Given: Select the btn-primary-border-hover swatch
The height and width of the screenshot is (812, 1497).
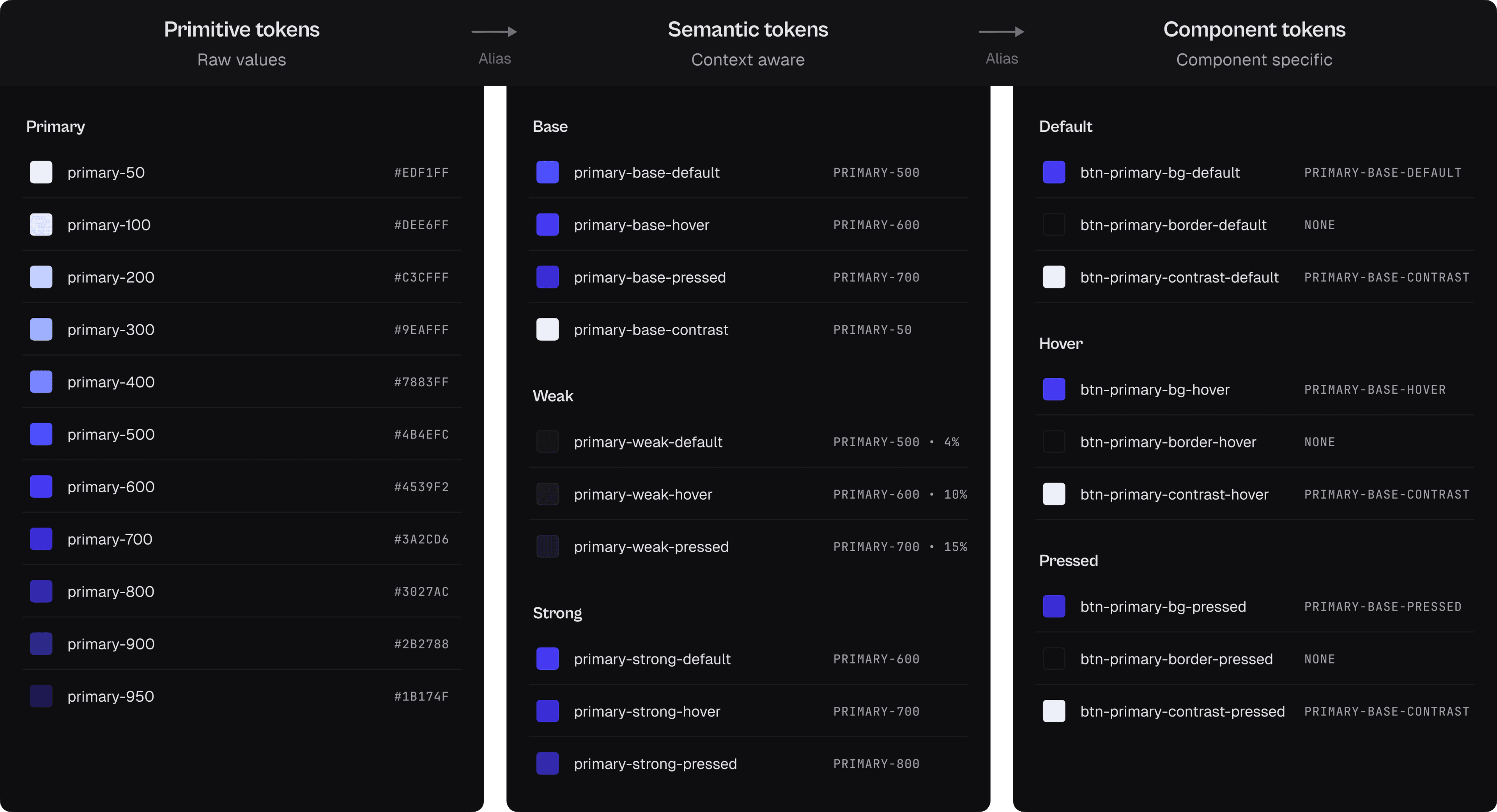Looking at the screenshot, I should point(1054,442).
